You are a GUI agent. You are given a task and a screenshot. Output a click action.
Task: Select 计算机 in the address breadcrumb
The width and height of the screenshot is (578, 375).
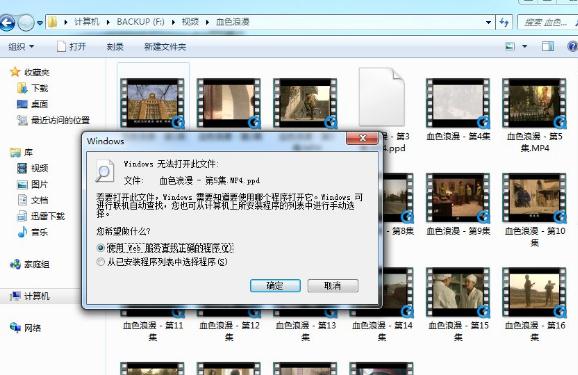(87, 22)
